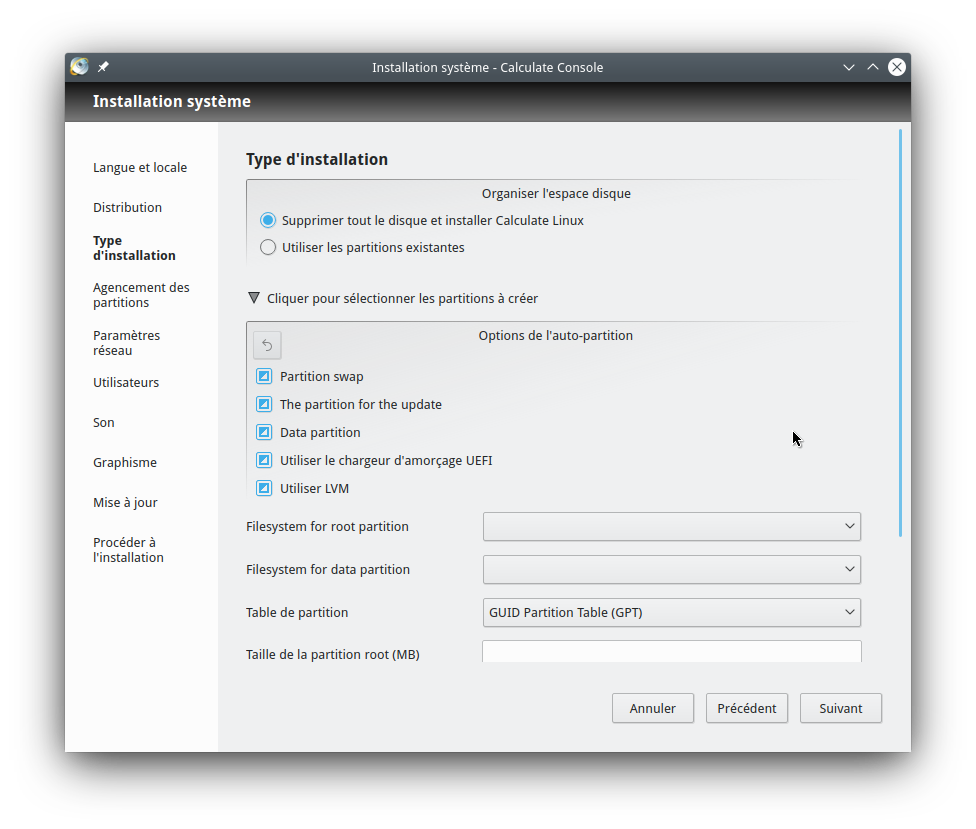Open 'Paramètres réseau' step in sidebar
Screen dimensions: 976x829
(x=126, y=343)
